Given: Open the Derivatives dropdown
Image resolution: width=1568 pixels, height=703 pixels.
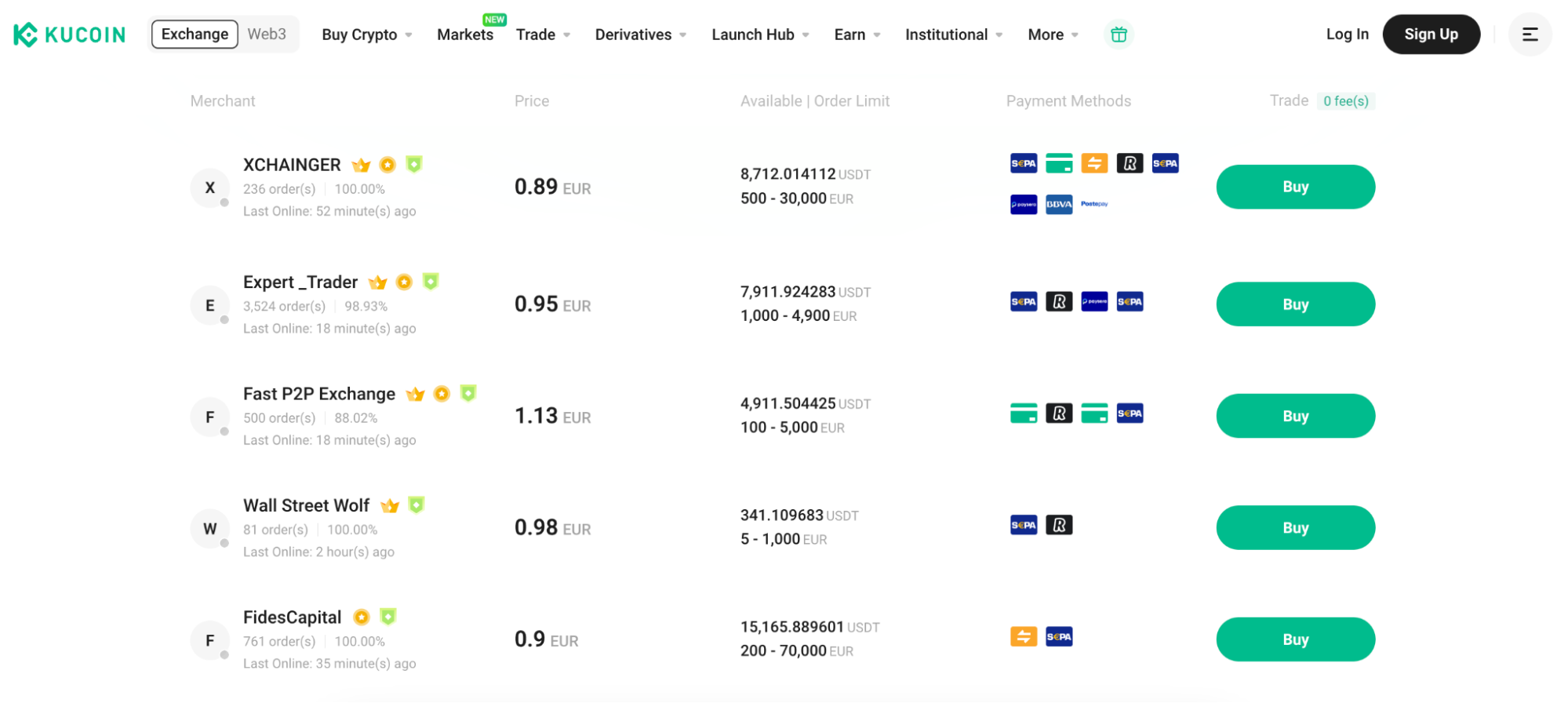Looking at the screenshot, I should pyautogui.click(x=641, y=35).
